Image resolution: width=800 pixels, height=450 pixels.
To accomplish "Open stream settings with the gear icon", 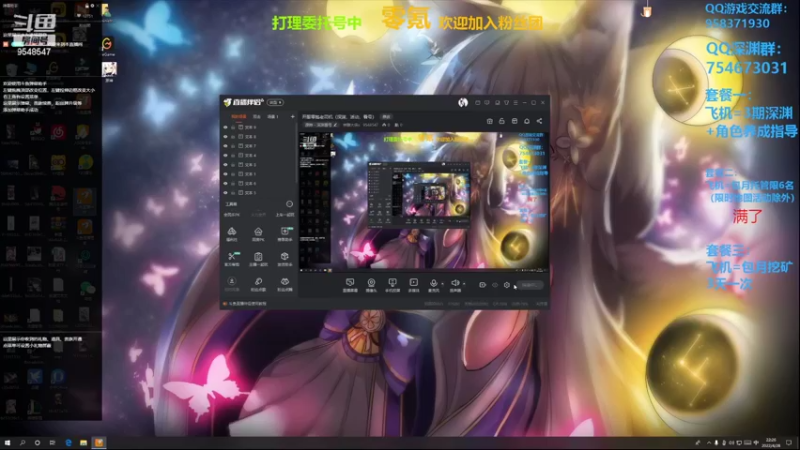I will tap(507, 285).
